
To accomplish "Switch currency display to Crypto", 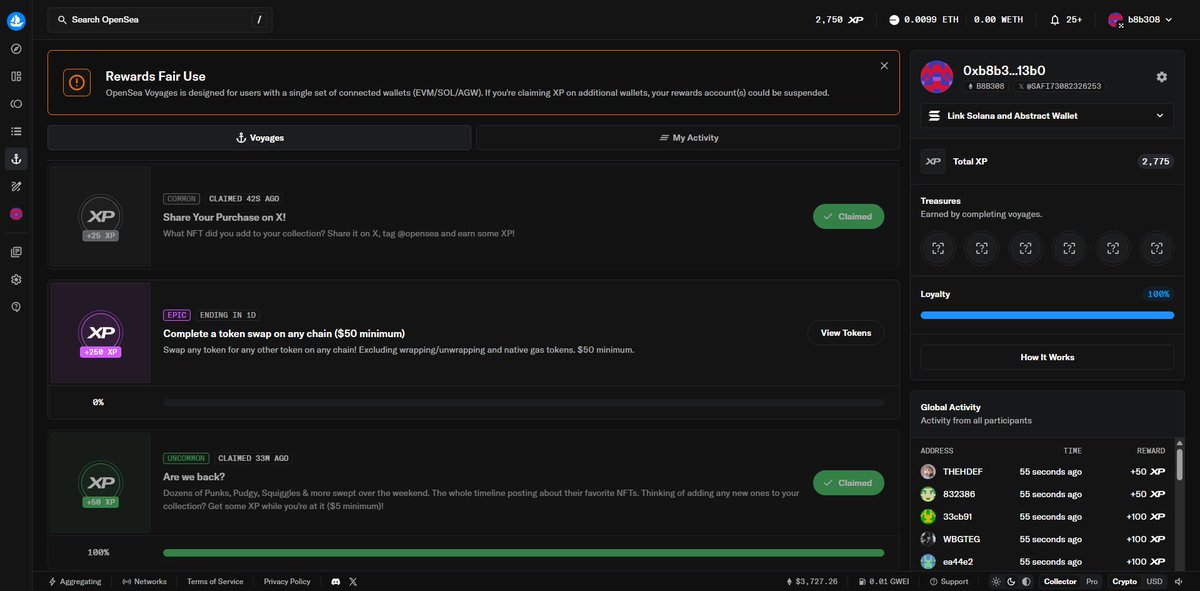I will pos(1125,581).
